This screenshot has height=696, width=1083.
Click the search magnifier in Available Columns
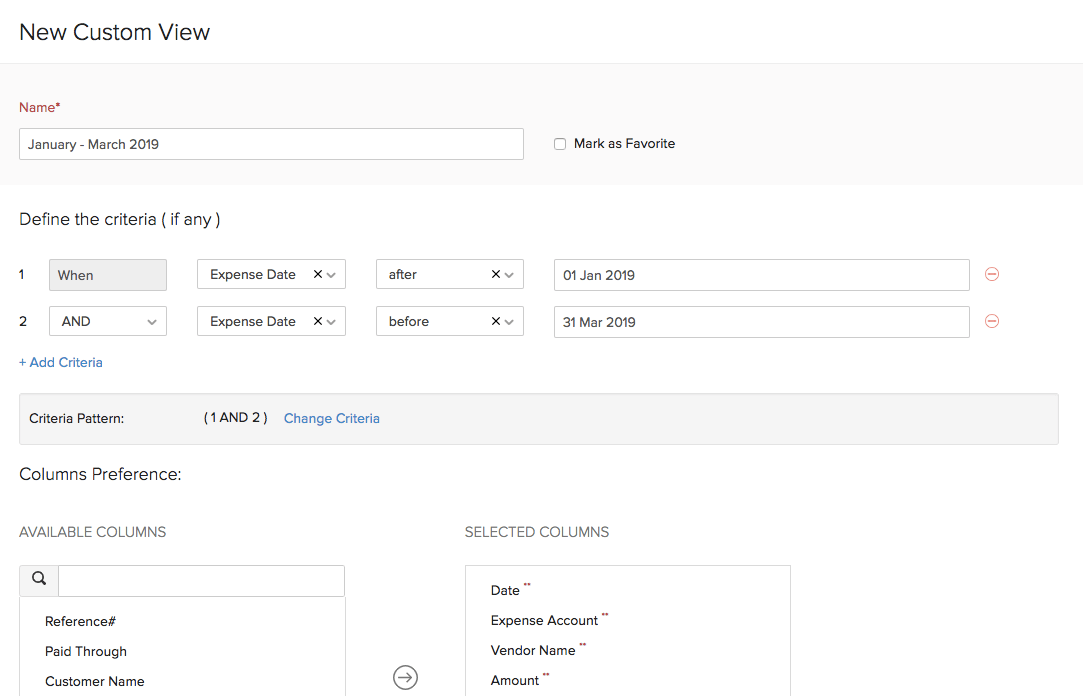pyautogui.click(x=38, y=580)
